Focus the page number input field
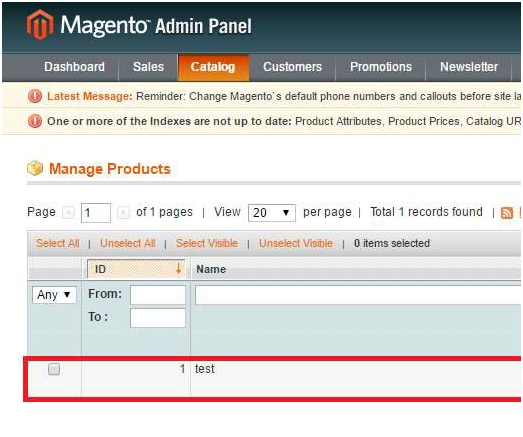523x437 pixels. pos(96,212)
